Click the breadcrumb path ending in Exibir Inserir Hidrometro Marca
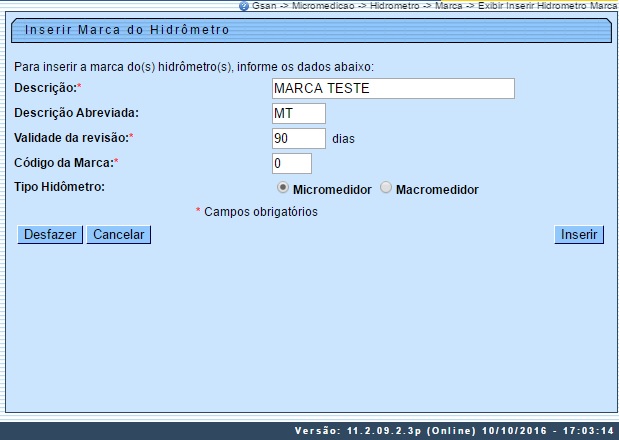 click(x=434, y=6)
